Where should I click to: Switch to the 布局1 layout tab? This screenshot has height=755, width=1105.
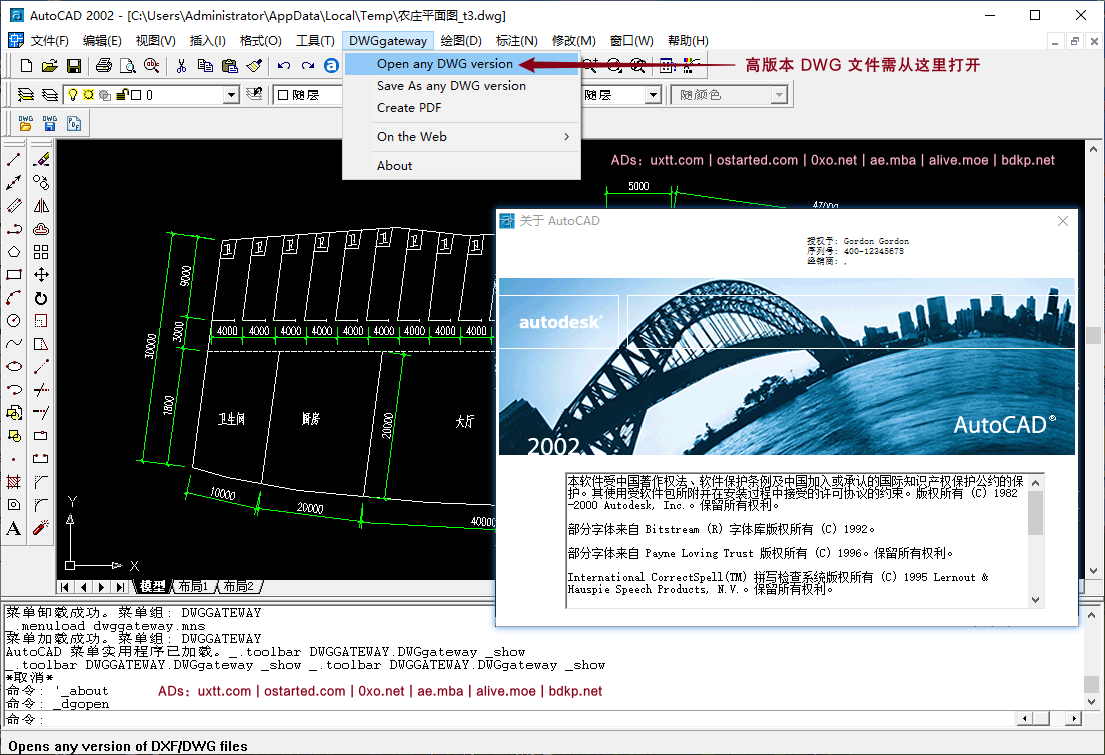point(193,587)
